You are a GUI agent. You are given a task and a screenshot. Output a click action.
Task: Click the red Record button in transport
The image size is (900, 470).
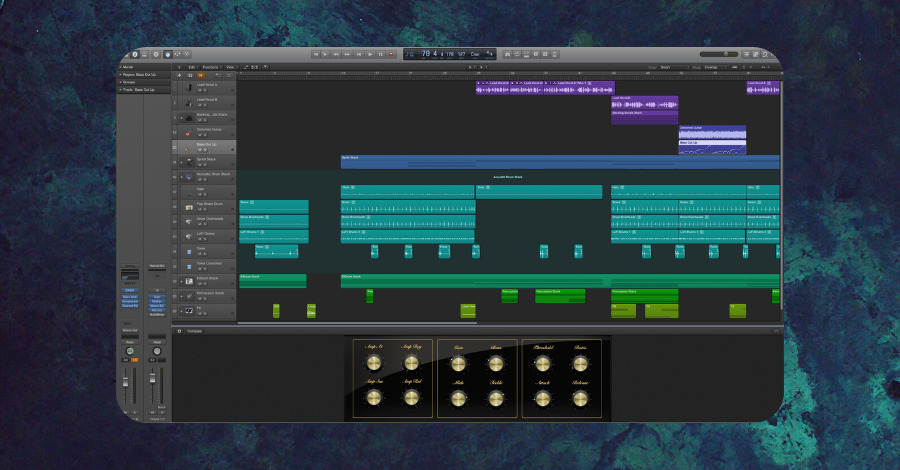click(392, 53)
